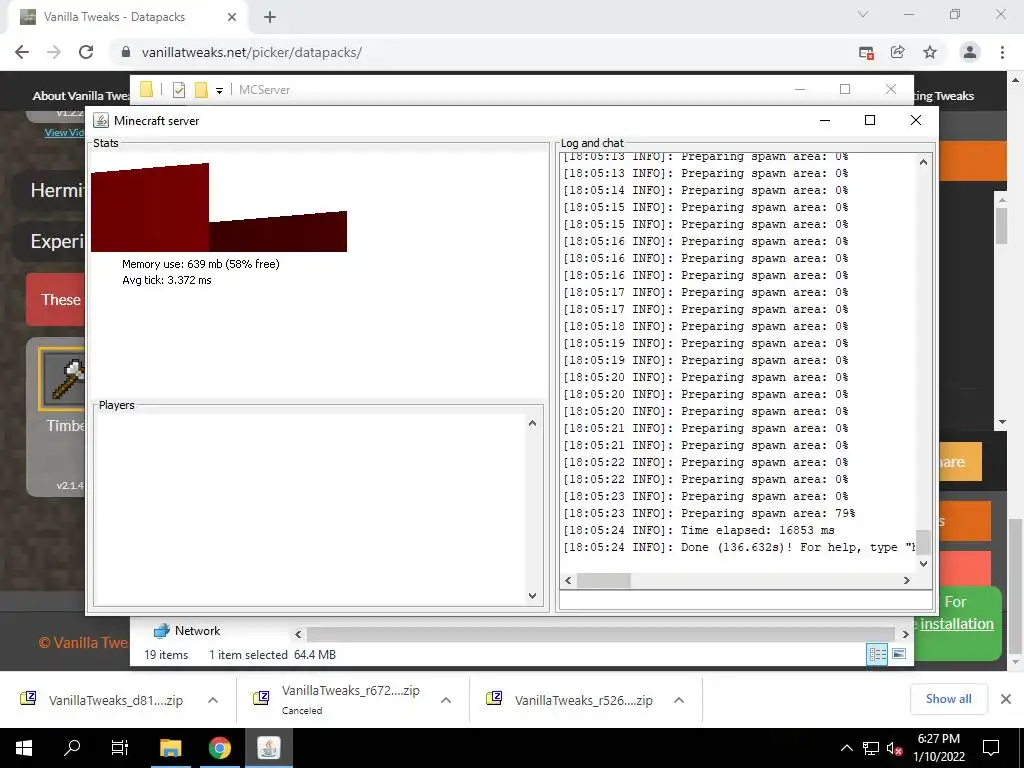Click the vanillatweaks.net address bar URL
1024x768 pixels.
(x=251, y=52)
